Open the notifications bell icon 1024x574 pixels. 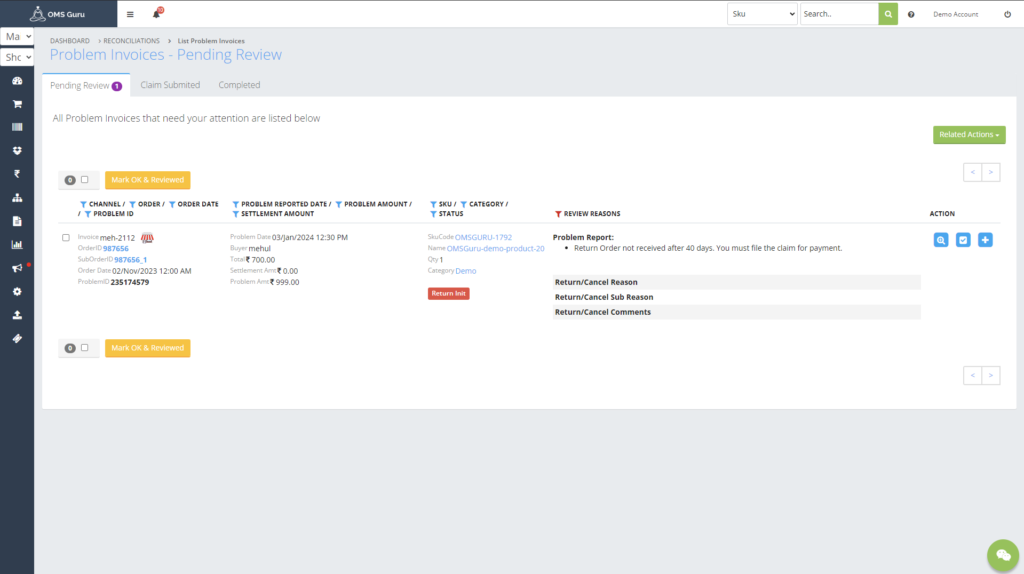pos(157,14)
